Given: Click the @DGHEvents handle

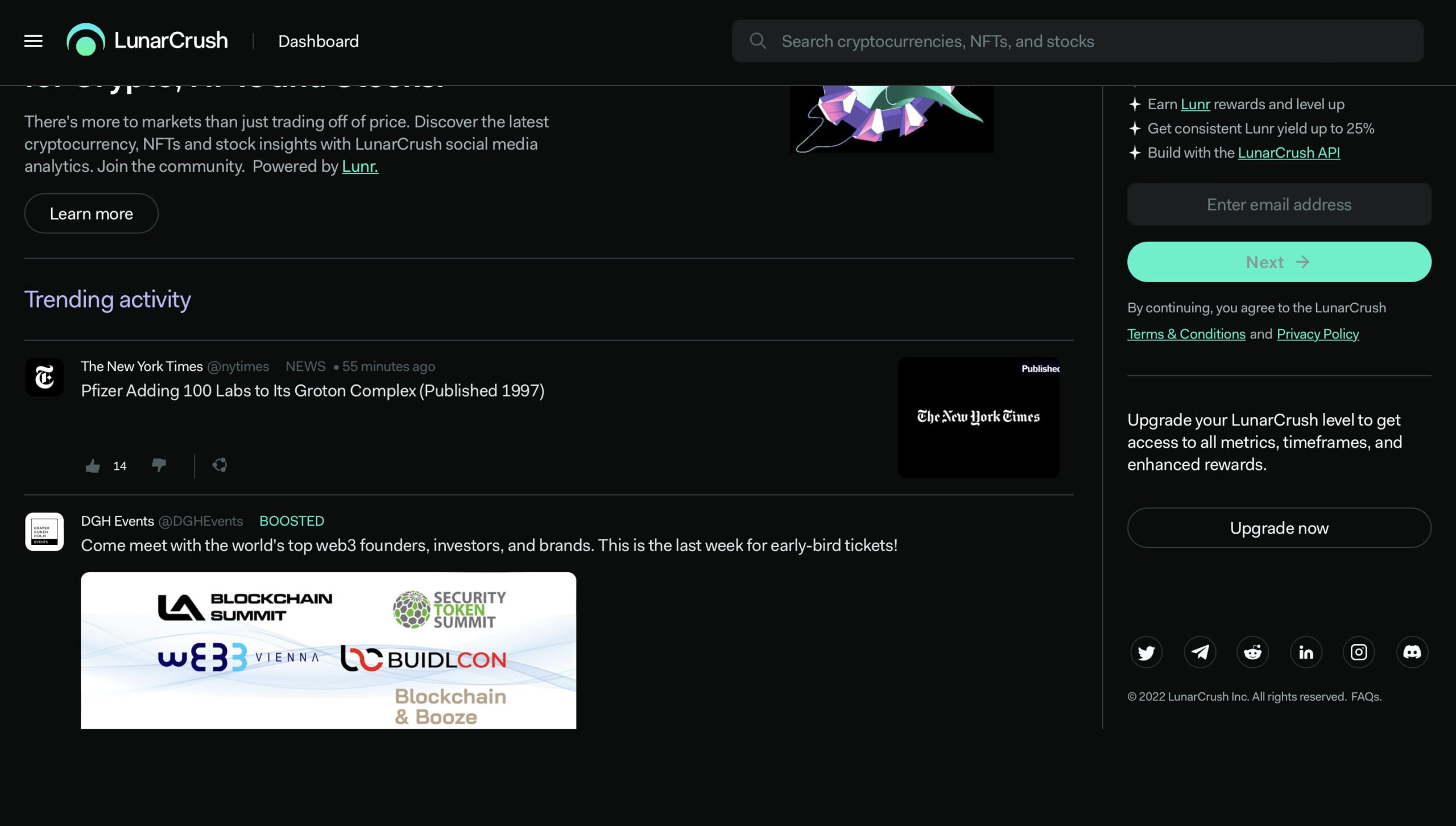Looking at the screenshot, I should pos(200,521).
